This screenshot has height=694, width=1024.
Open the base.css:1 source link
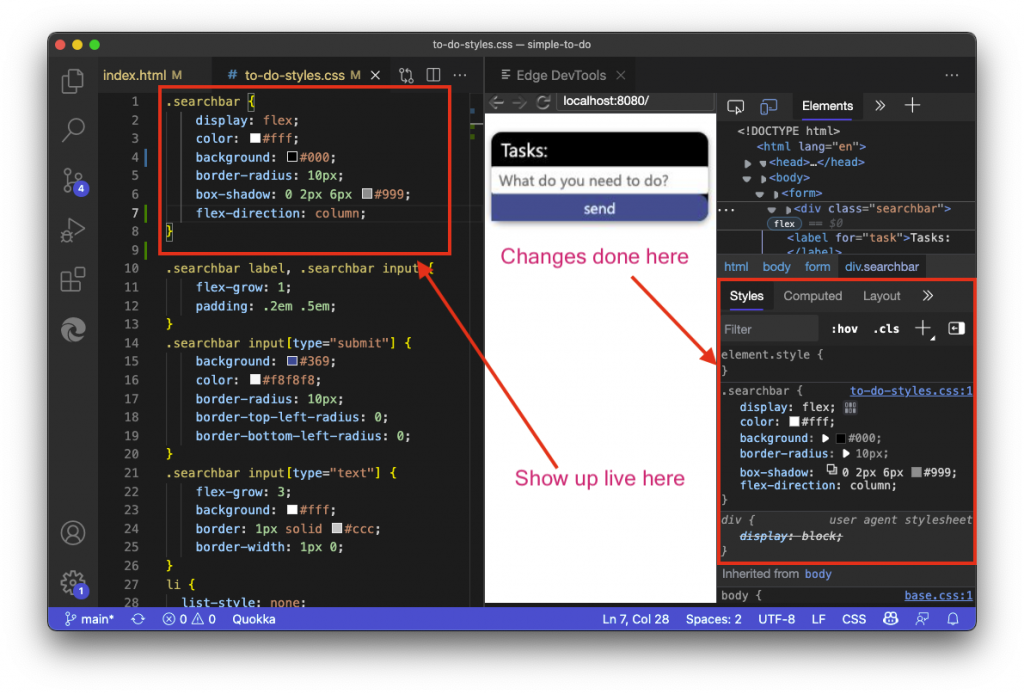click(938, 595)
